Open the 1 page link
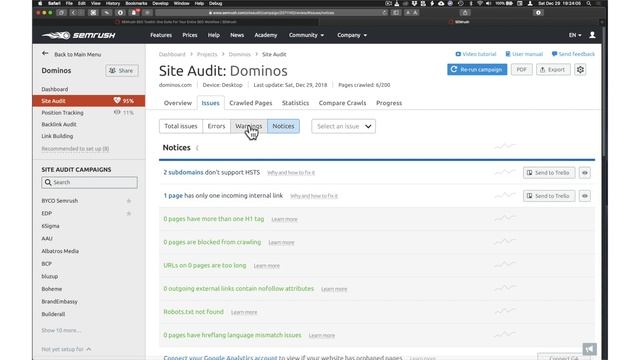This screenshot has height=360, width=640. (x=173, y=196)
